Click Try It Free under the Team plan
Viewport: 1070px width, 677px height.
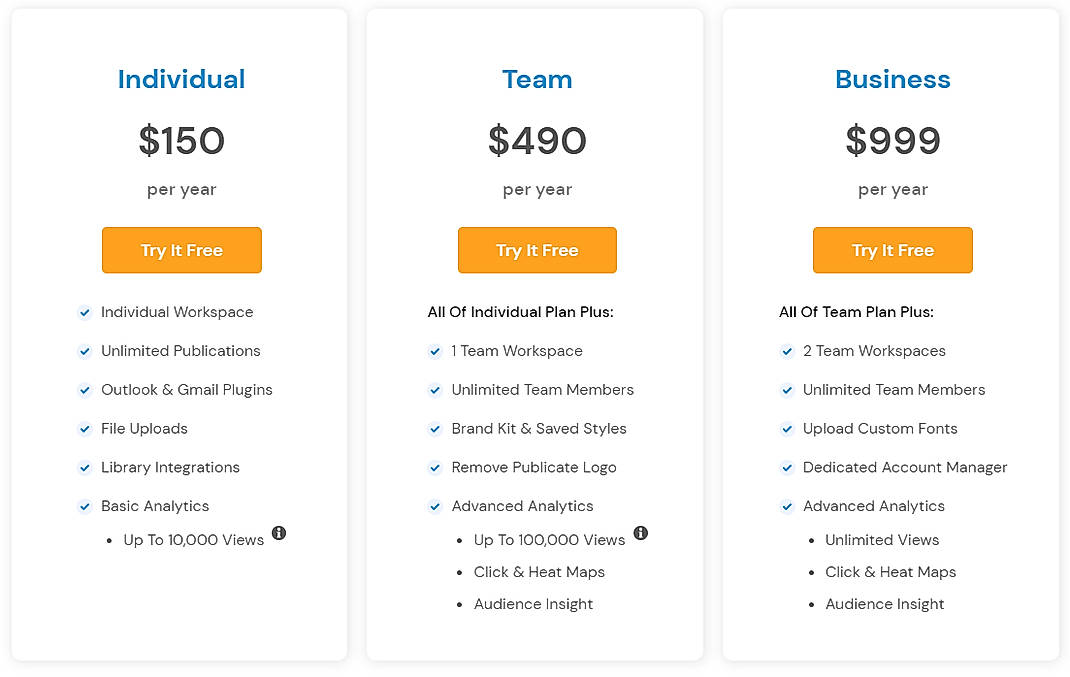point(537,250)
